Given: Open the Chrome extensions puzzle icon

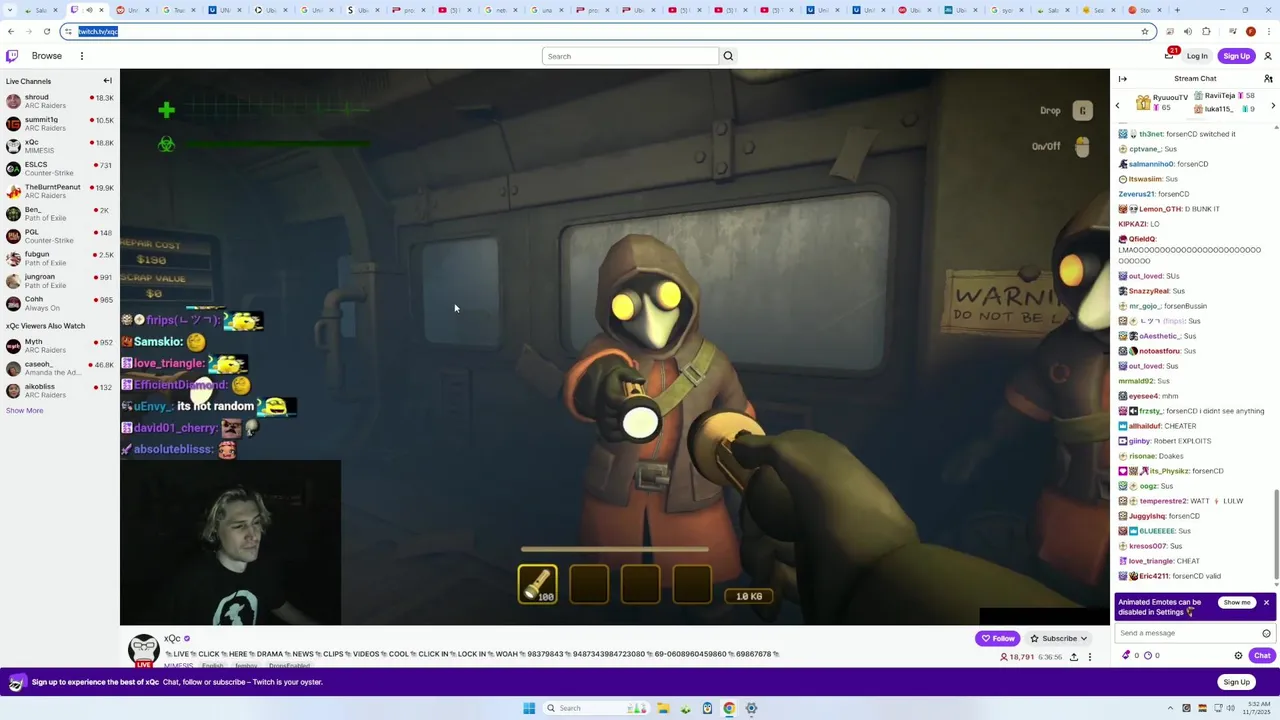Looking at the screenshot, I should click(x=1206, y=31).
